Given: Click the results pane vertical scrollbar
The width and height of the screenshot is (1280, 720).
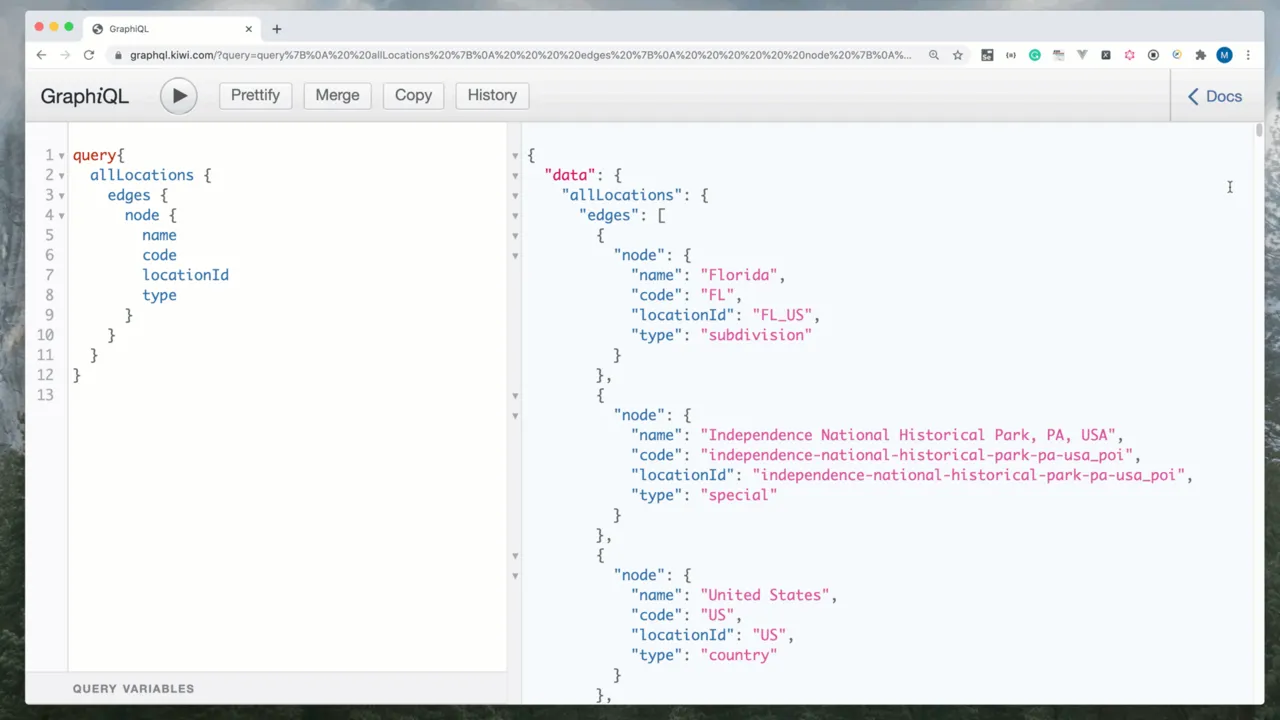Looking at the screenshot, I should coord(1258,130).
